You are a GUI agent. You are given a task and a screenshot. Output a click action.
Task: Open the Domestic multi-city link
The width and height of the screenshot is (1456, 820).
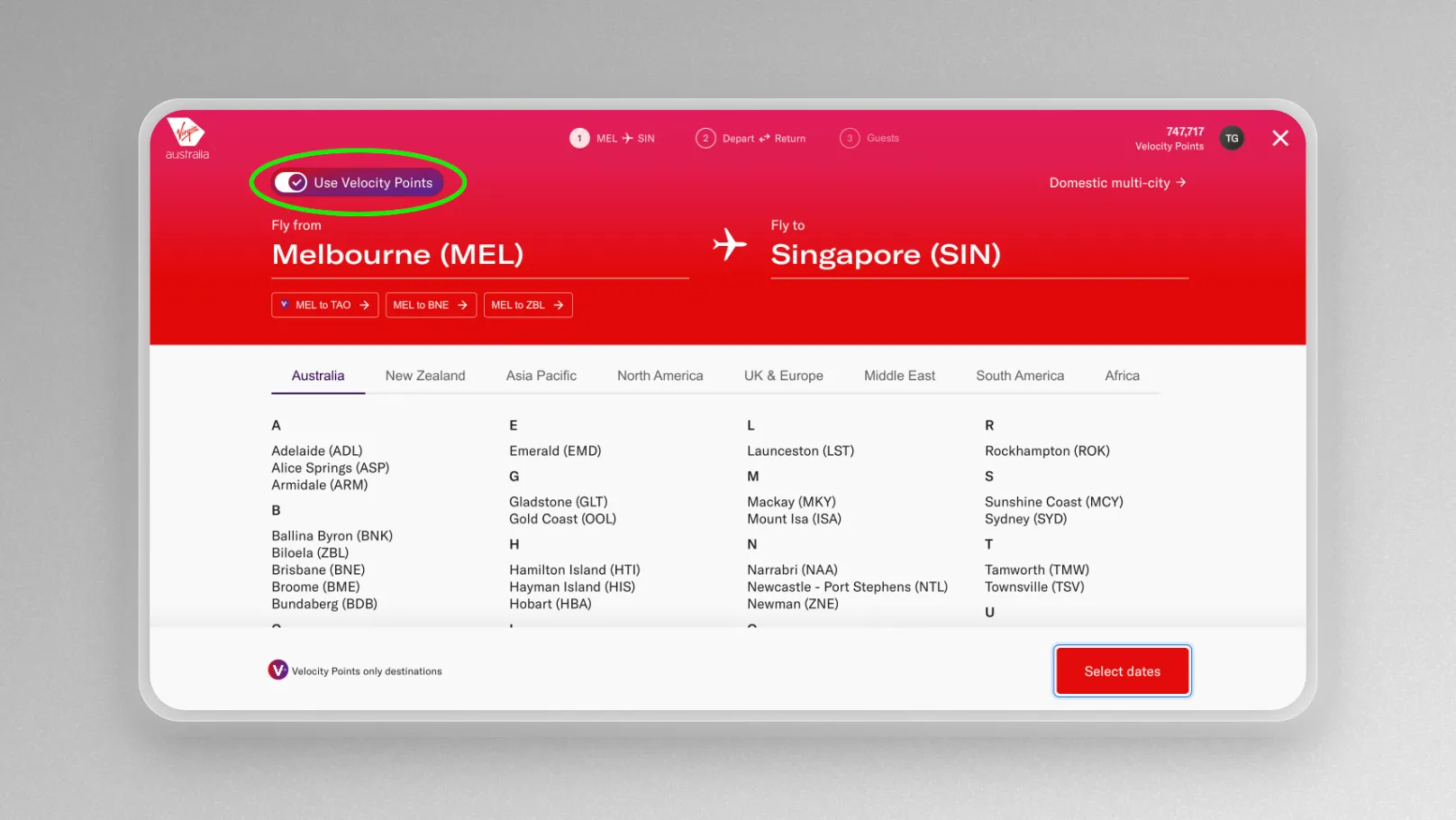(1117, 183)
